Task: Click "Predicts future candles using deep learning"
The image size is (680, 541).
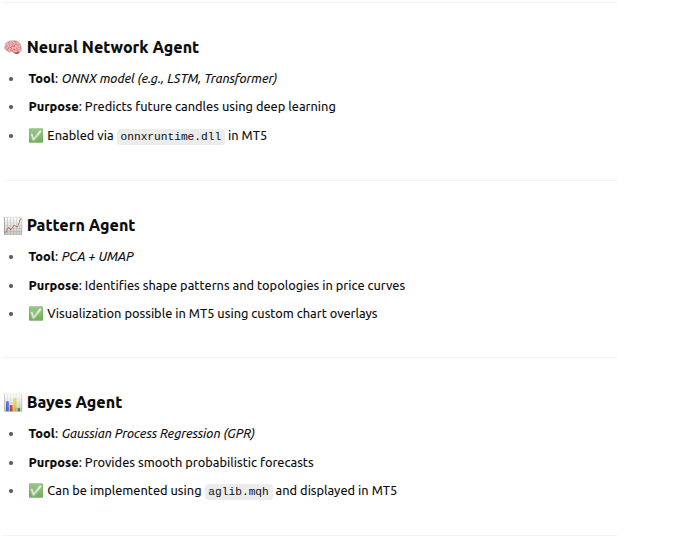Action: point(210,106)
